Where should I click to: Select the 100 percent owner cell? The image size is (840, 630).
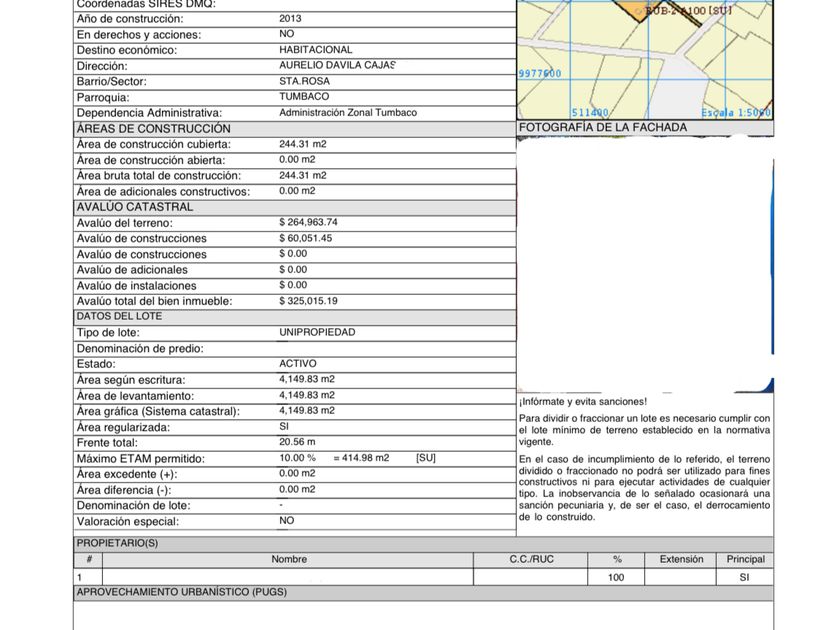(616, 578)
